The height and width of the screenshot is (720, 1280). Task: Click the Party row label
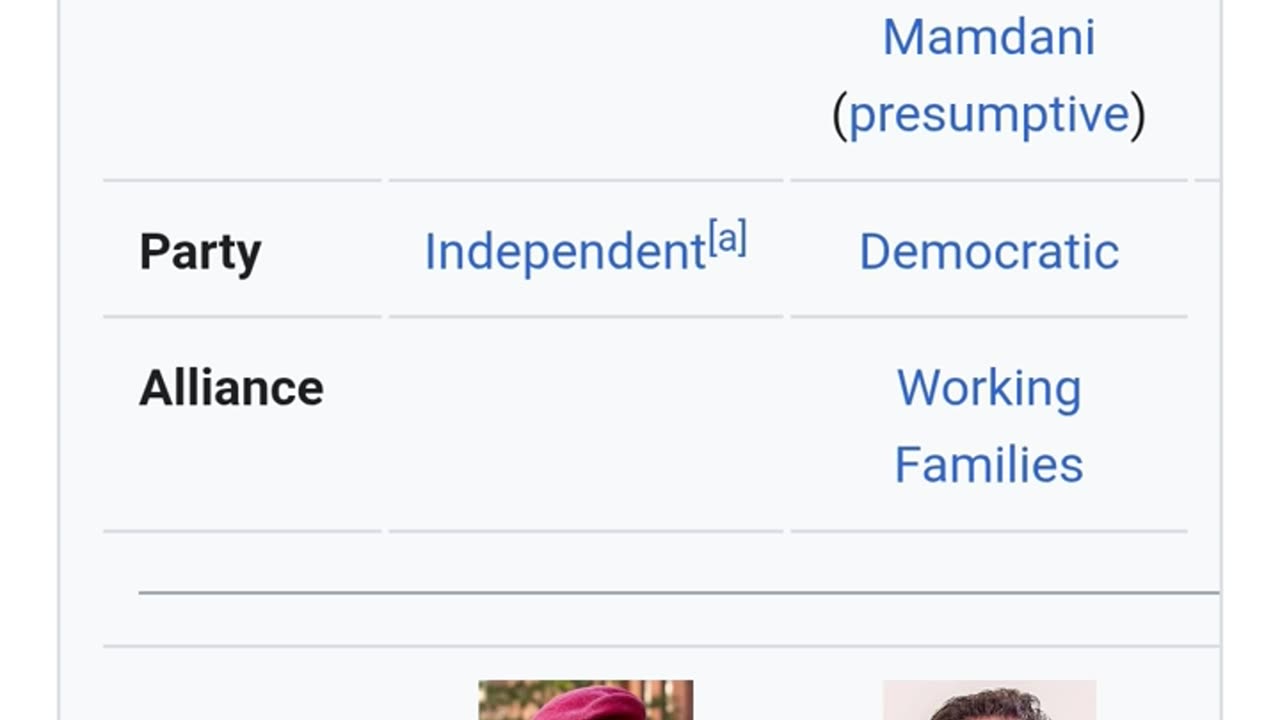tap(200, 252)
